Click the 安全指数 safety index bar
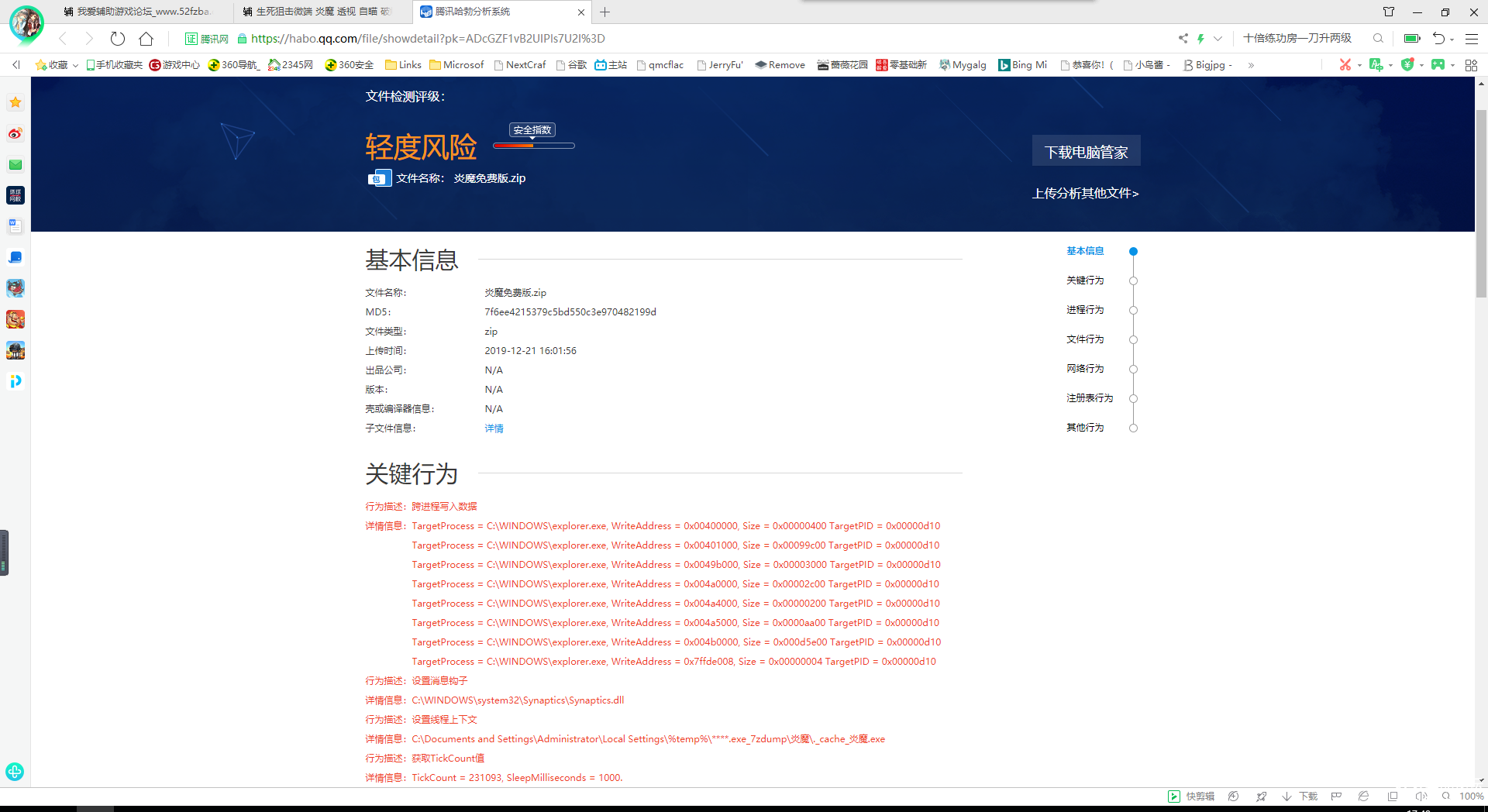 pyautogui.click(x=534, y=145)
